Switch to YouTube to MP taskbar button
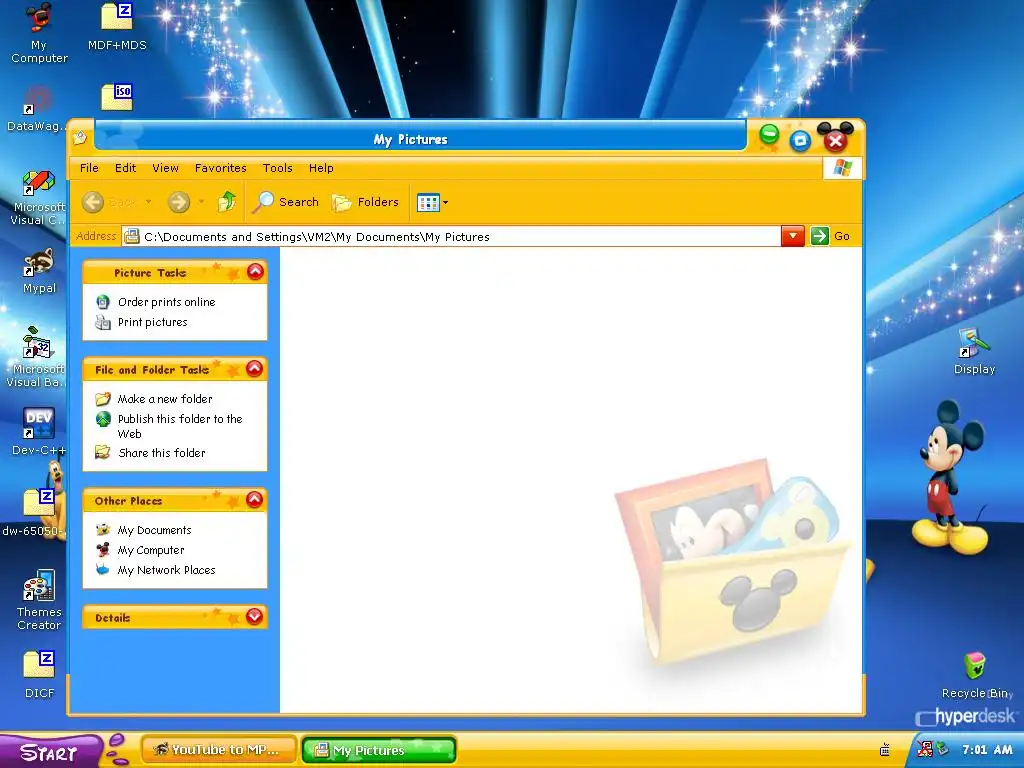Image resolution: width=1024 pixels, height=768 pixels. pos(219,750)
